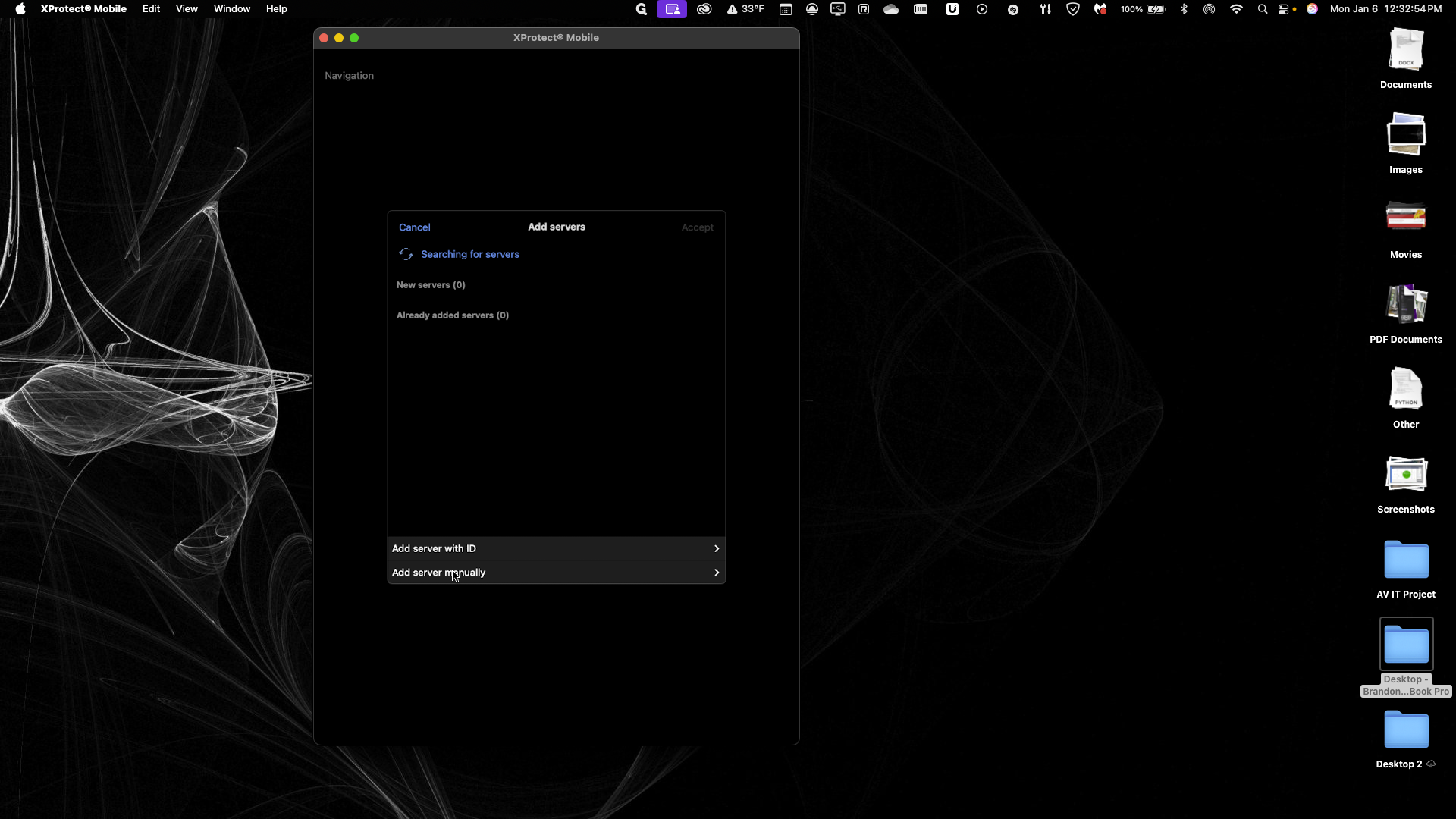The image size is (1456, 819).
Task: Click the date and time clock
Action: [x=1385, y=9]
